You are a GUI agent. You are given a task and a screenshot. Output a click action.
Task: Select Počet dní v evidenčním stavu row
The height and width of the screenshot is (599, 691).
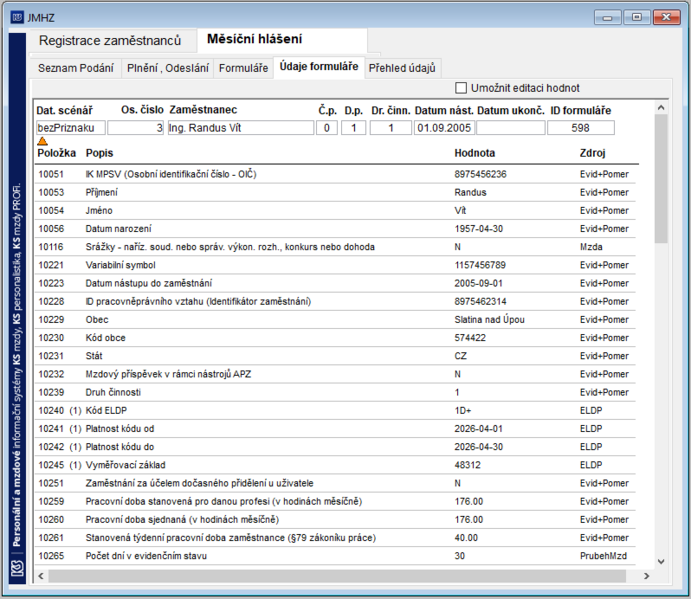[335, 556]
